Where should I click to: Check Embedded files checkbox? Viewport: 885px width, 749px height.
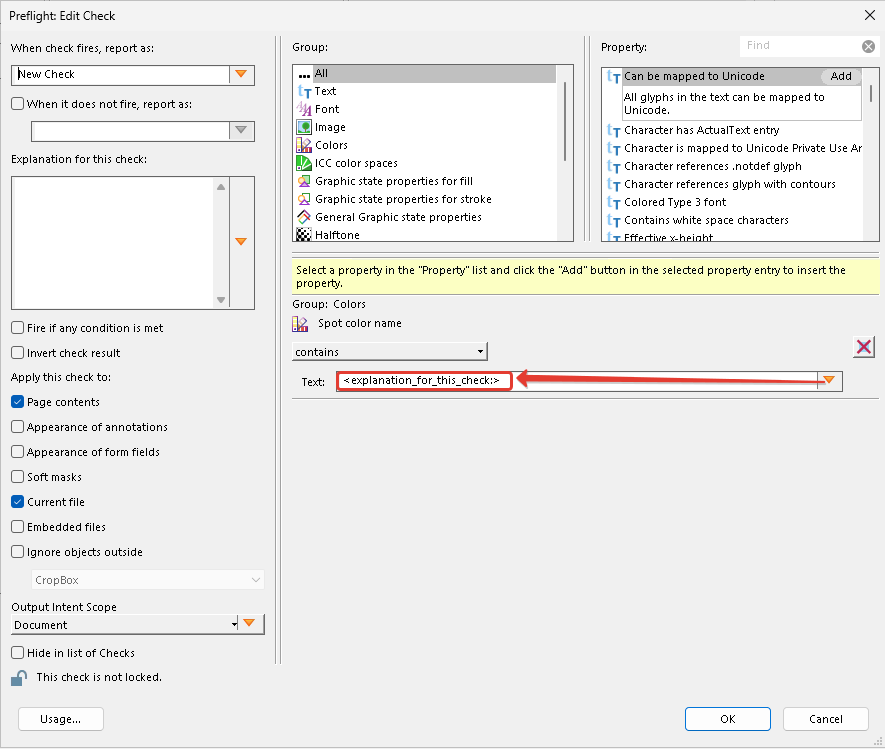click(17, 527)
